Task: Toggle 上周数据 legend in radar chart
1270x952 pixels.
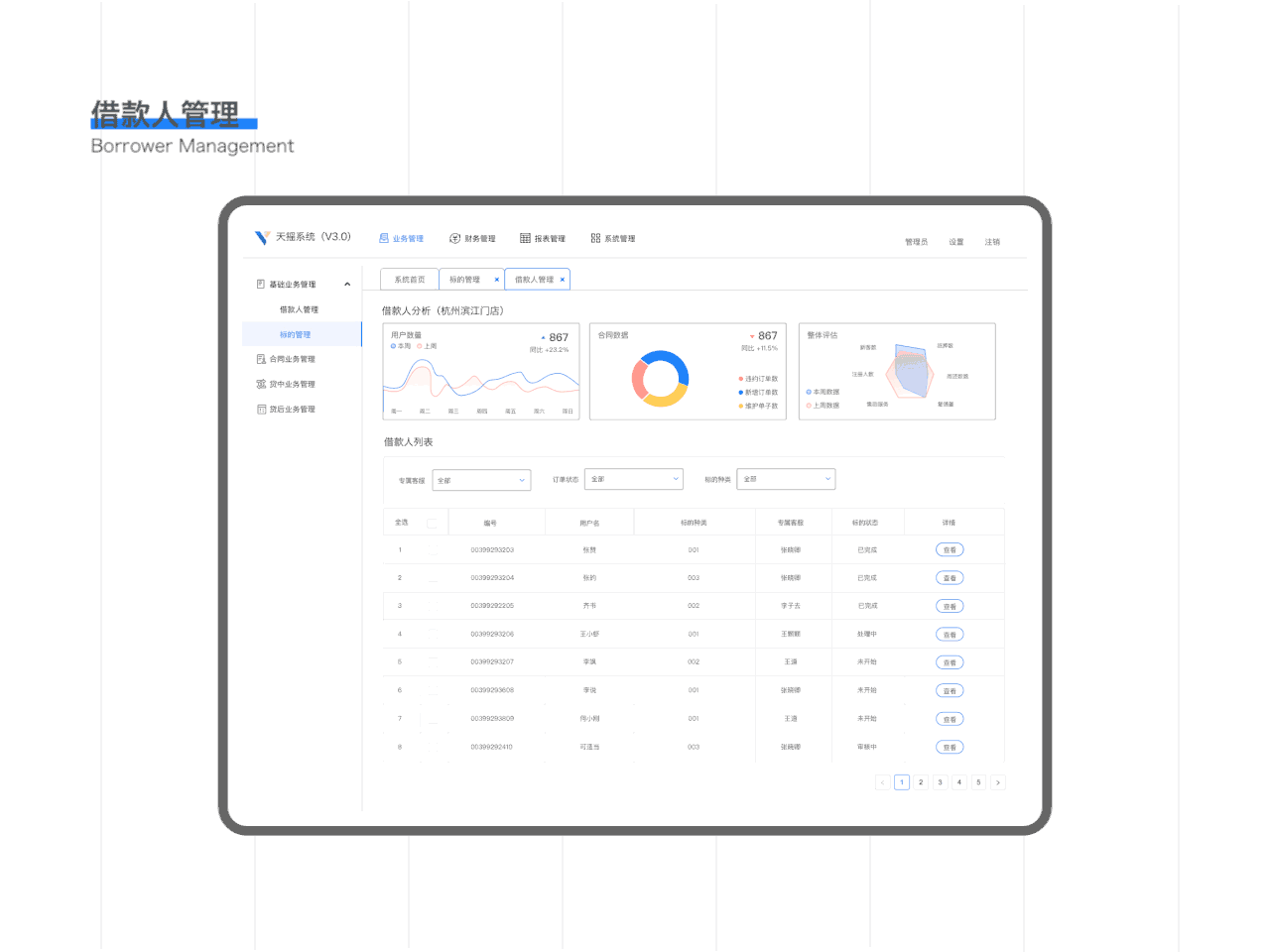Action: point(823,405)
